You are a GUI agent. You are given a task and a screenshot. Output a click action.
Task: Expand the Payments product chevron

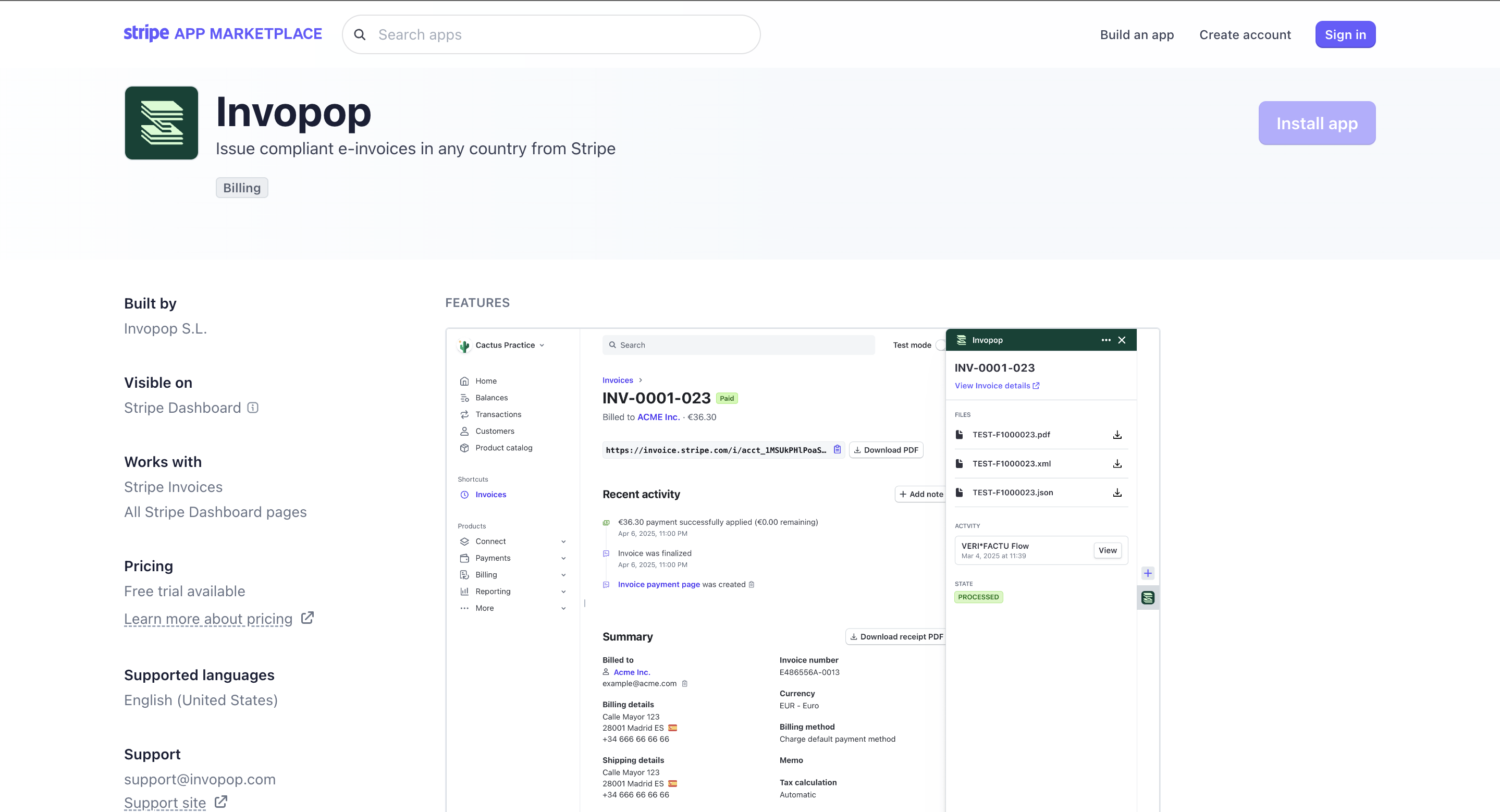[563, 558]
